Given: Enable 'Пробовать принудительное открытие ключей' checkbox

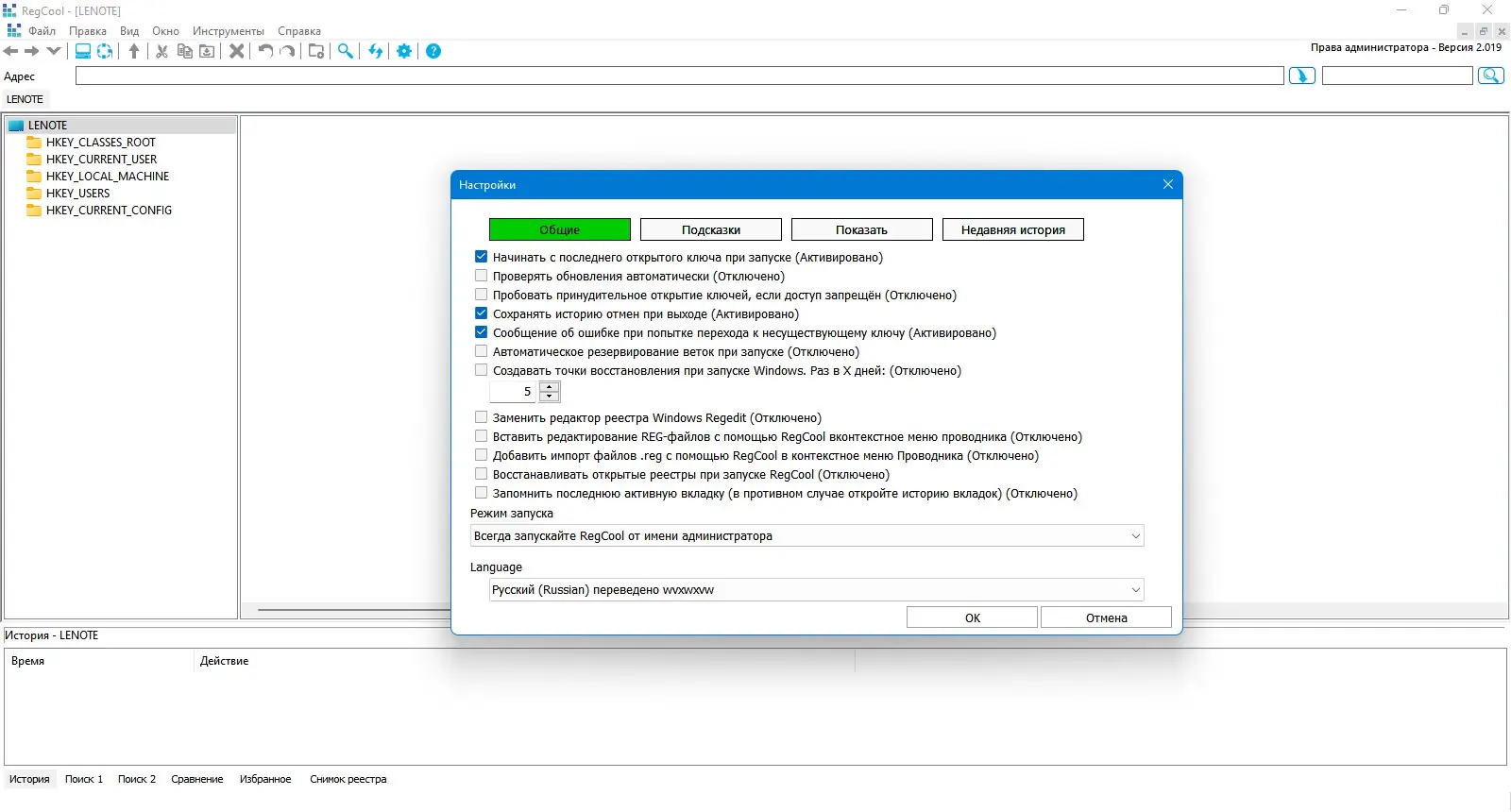Looking at the screenshot, I should [x=482, y=295].
